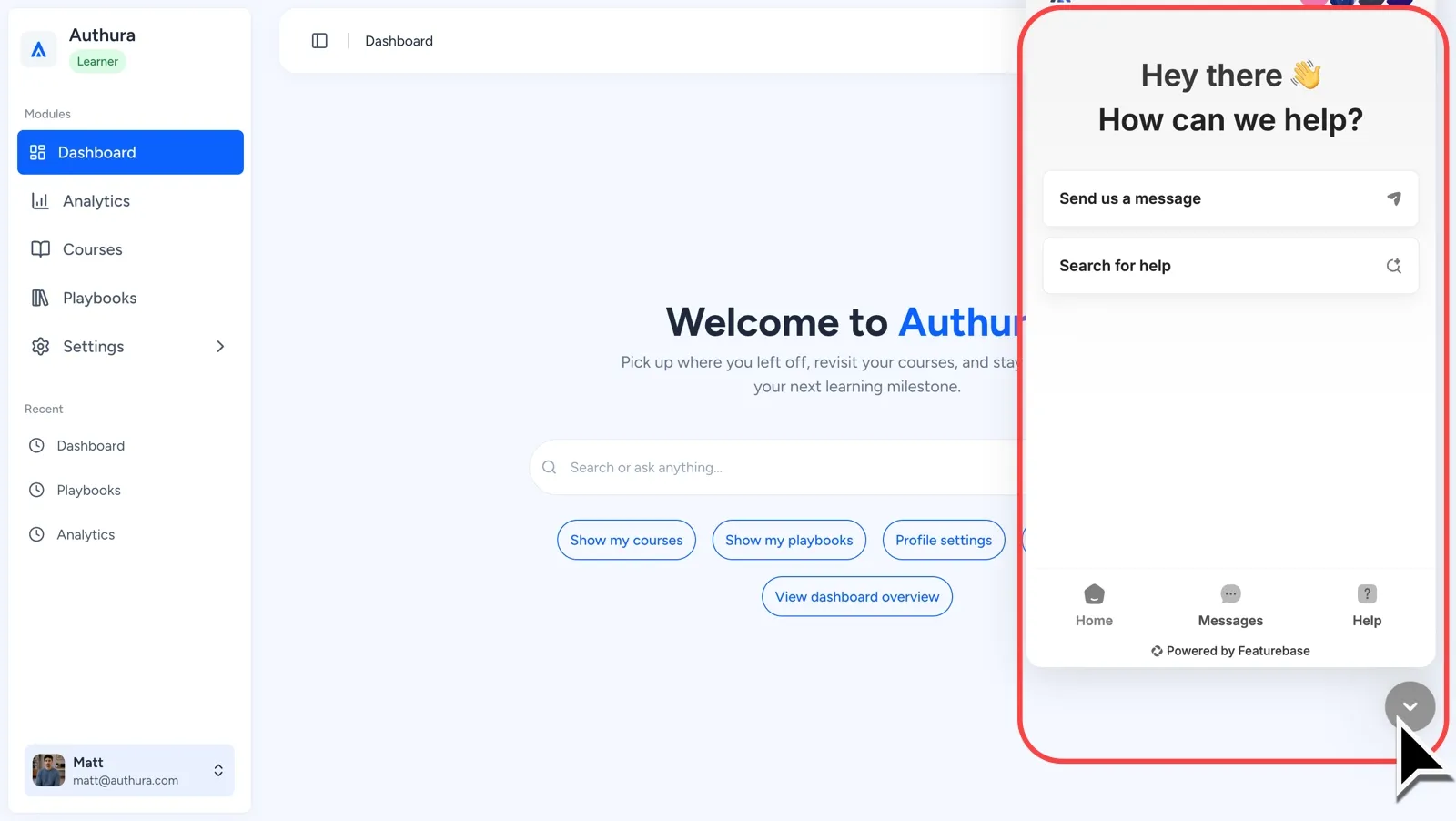Click the Analytics bar chart icon
Viewport: 1456px width, 821px height.
point(40,201)
